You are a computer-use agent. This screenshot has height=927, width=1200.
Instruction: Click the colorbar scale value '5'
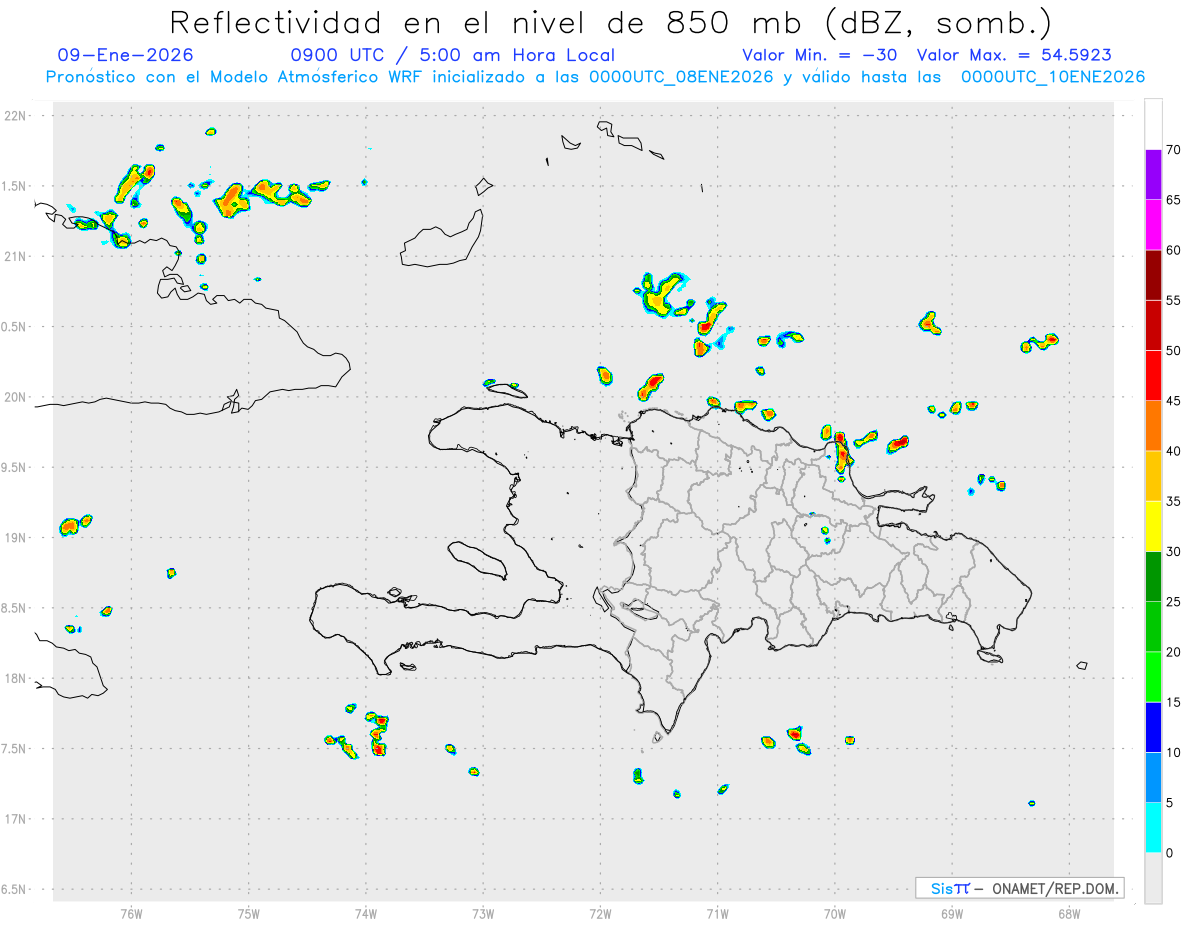(x=1170, y=803)
